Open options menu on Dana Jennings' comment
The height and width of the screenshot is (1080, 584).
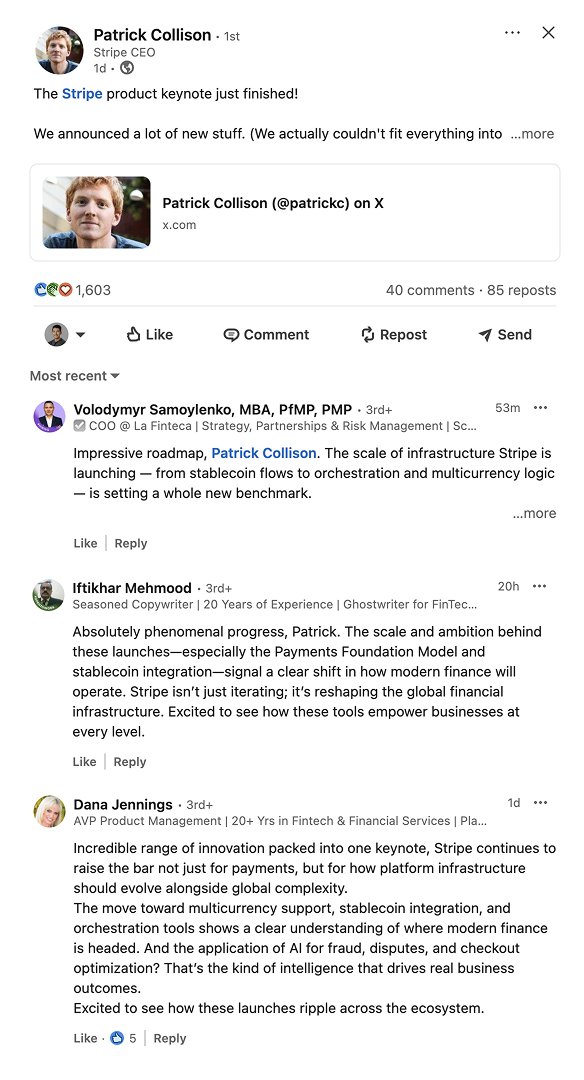coord(541,802)
